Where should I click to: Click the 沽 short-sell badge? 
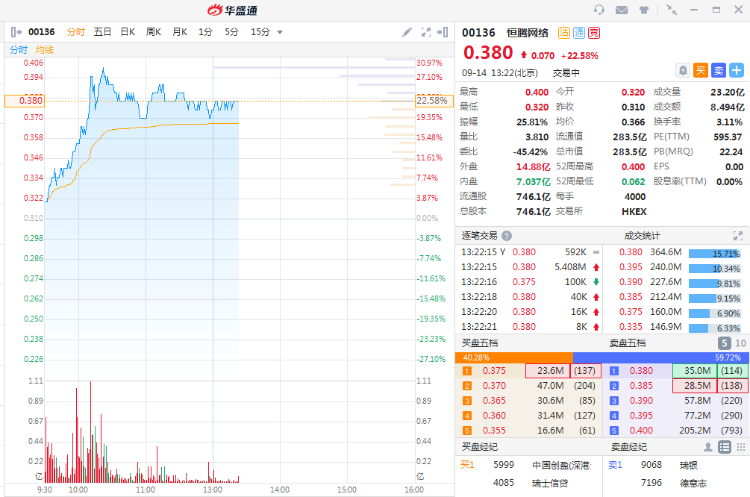click(564, 33)
